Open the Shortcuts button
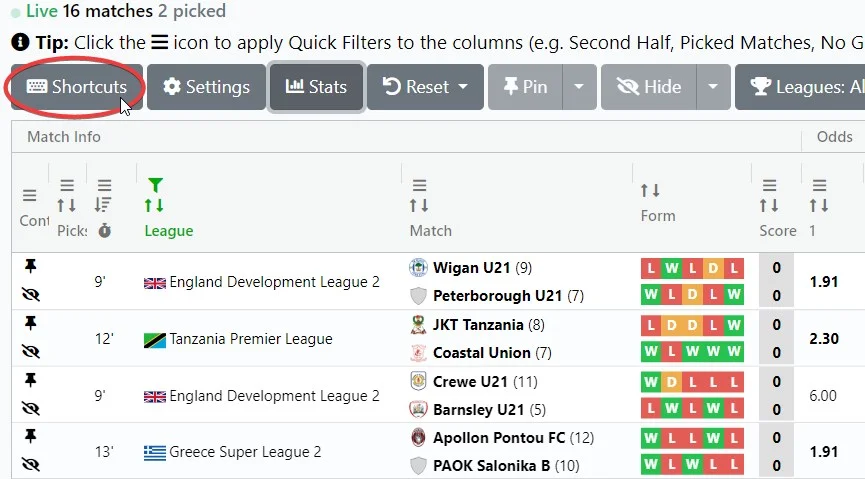865x479 pixels. [x=77, y=87]
